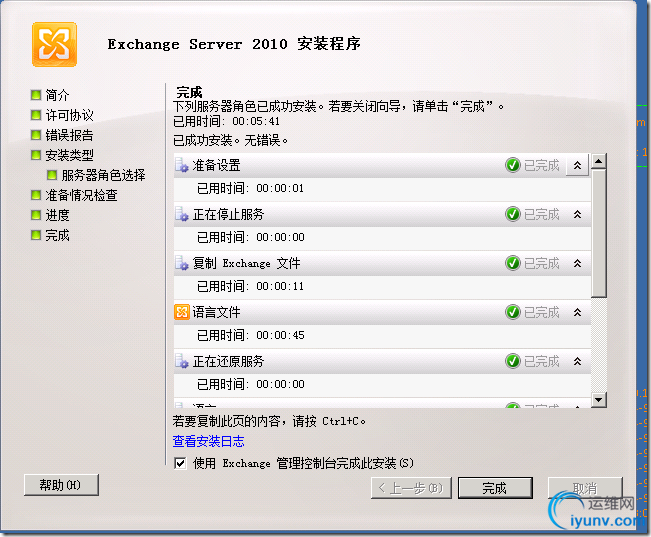The height and width of the screenshot is (537, 651).
Task: Collapse the 正在停止服务 section
Action: pos(578,214)
